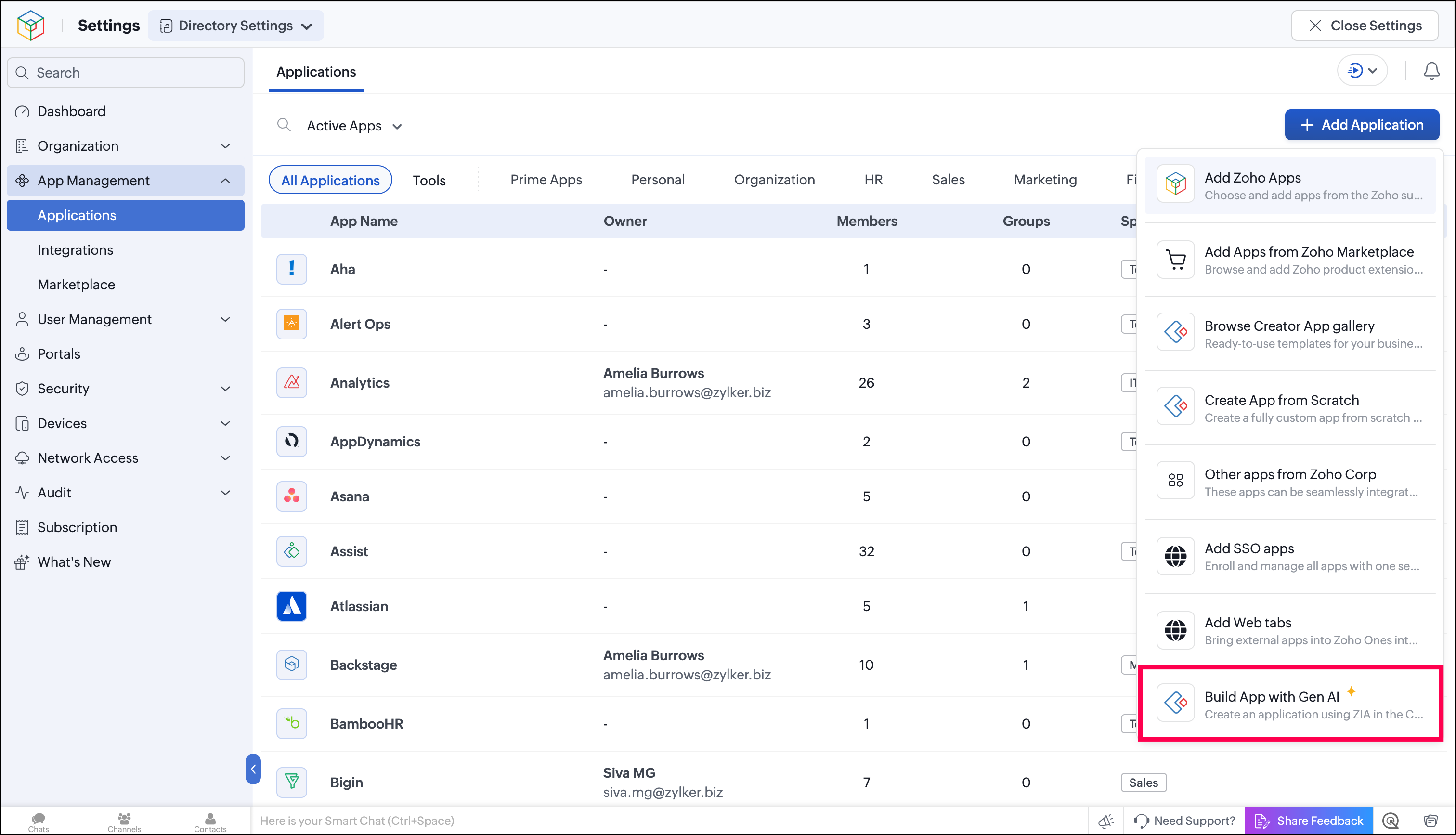Open Marketplace under App Management
1456x835 pixels.
[126, 285]
